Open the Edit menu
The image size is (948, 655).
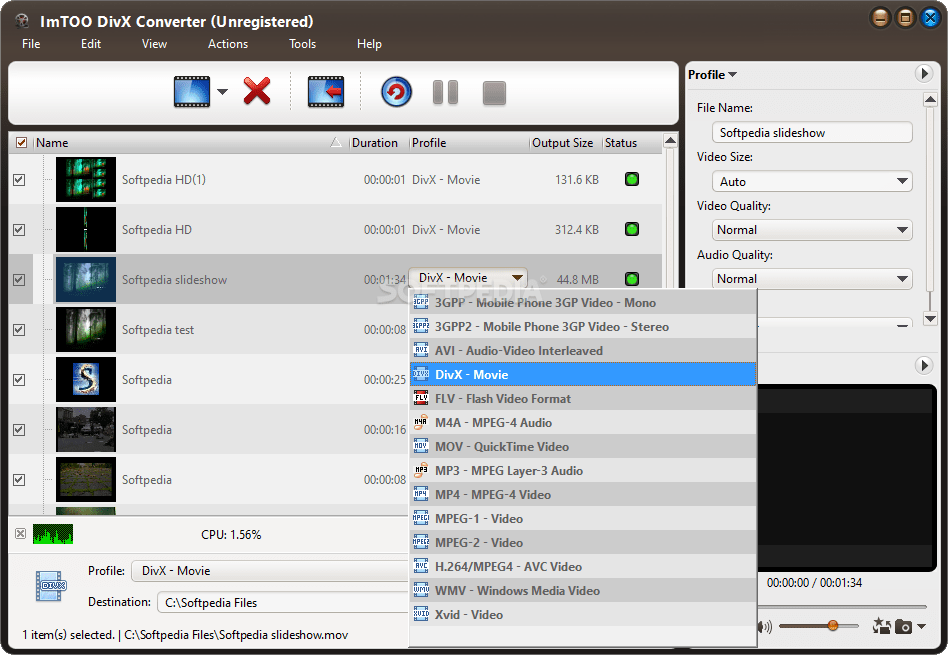click(91, 44)
